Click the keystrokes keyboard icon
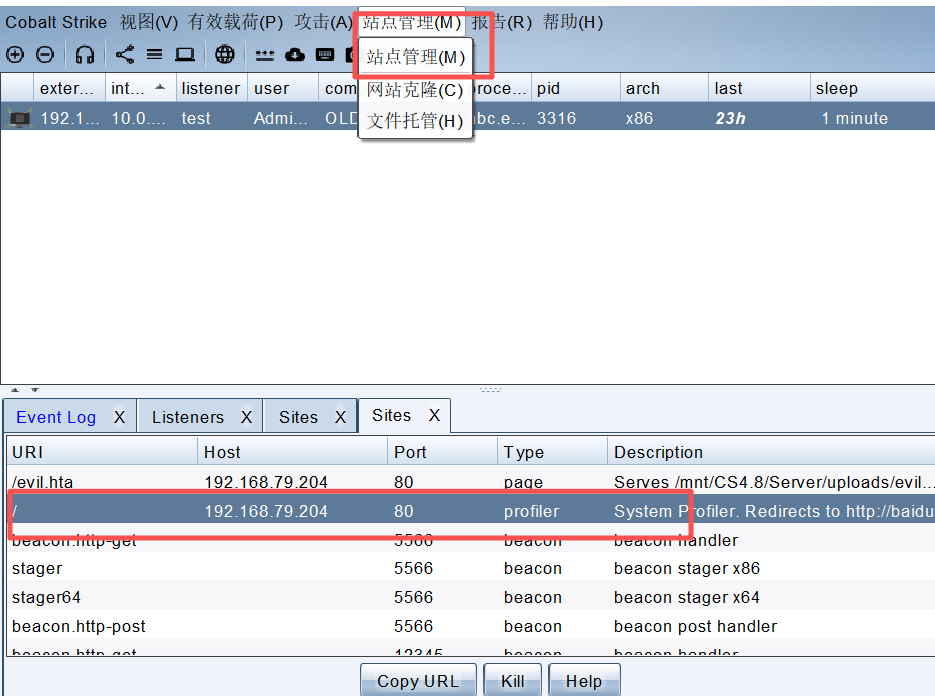935x696 pixels. (x=325, y=55)
